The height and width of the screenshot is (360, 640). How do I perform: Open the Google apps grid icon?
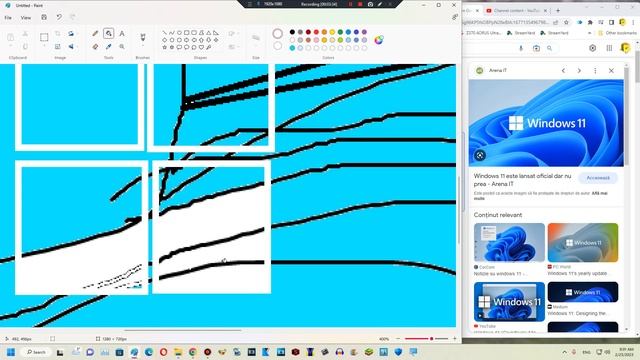pos(609,48)
